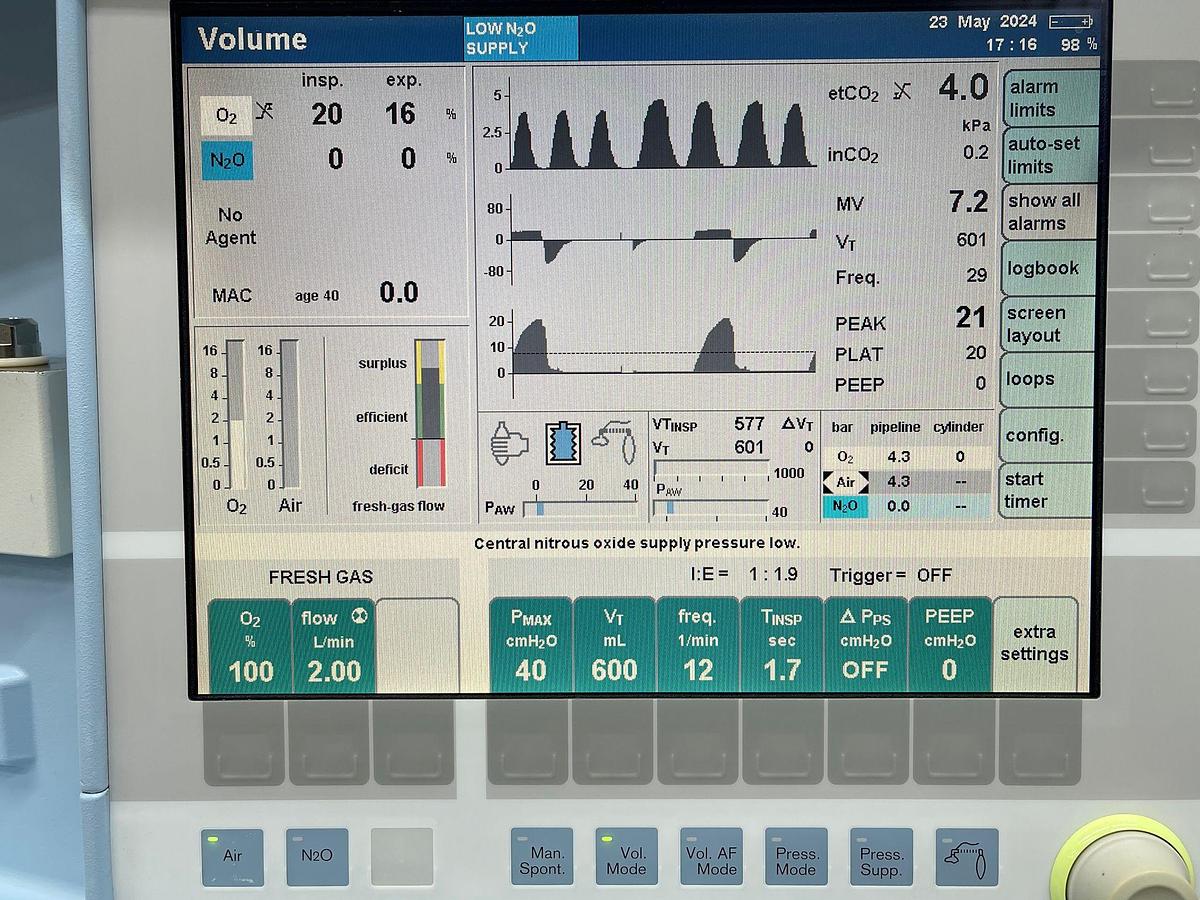
Task: Toggle the N2O gas supply key
Action: pyautogui.click(x=316, y=856)
